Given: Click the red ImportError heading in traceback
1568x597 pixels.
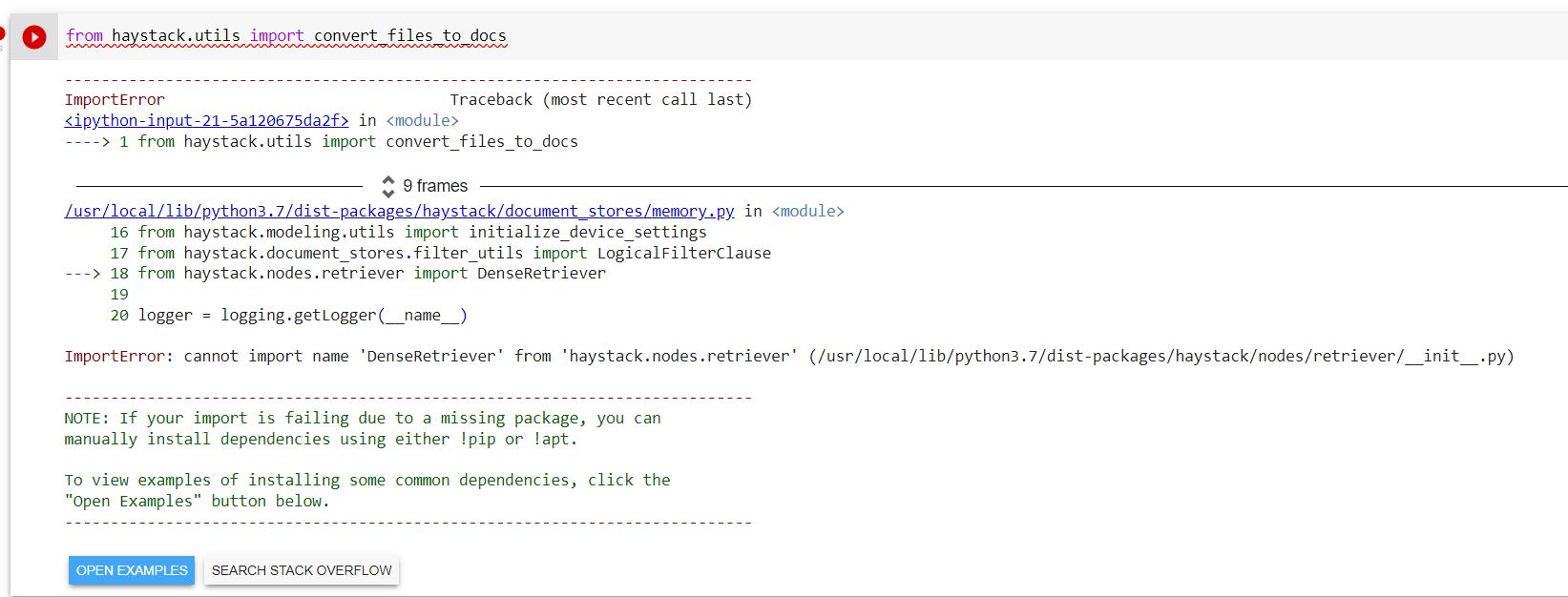Looking at the screenshot, I should point(115,99).
